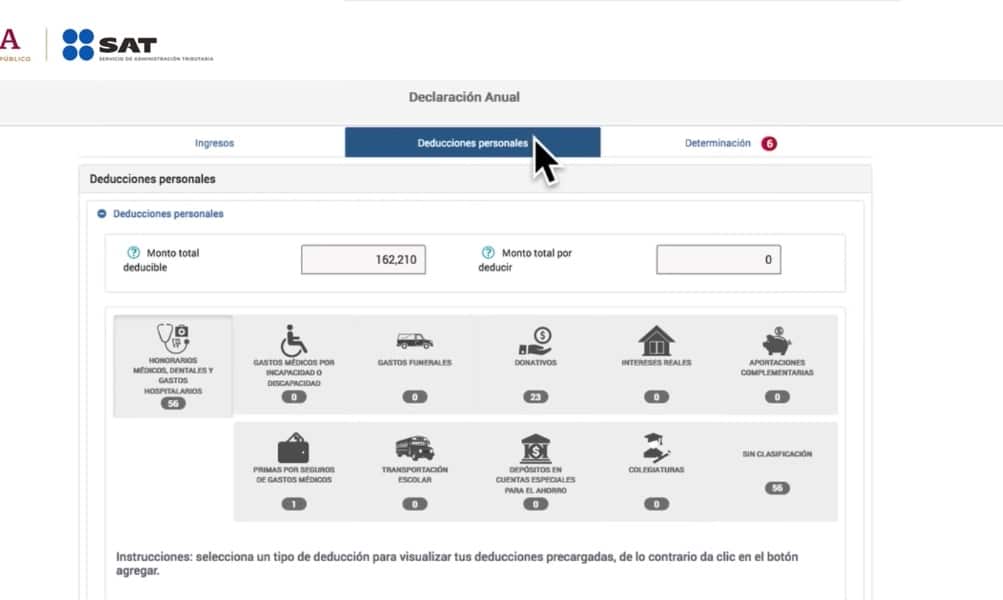Show help for Monto total por deducir
This screenshot has height=600, width=1003.
(488, 253)
